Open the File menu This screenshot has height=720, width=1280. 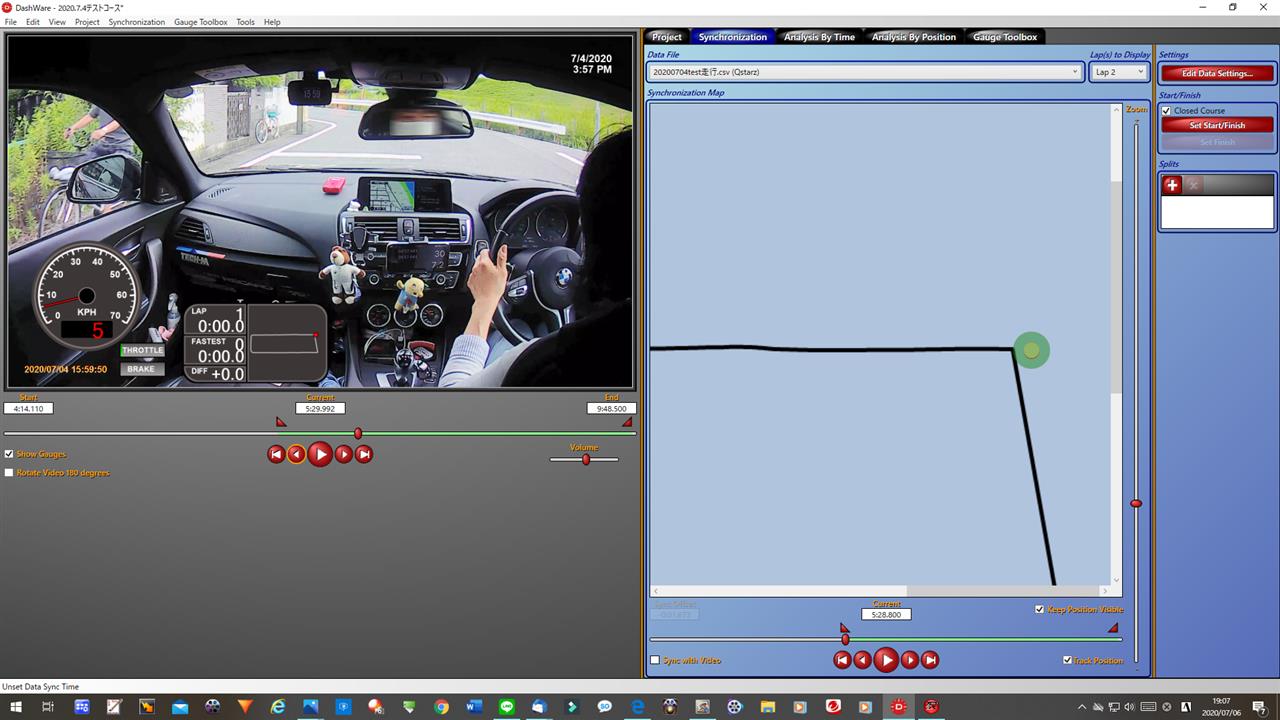(x=11, y=22)
